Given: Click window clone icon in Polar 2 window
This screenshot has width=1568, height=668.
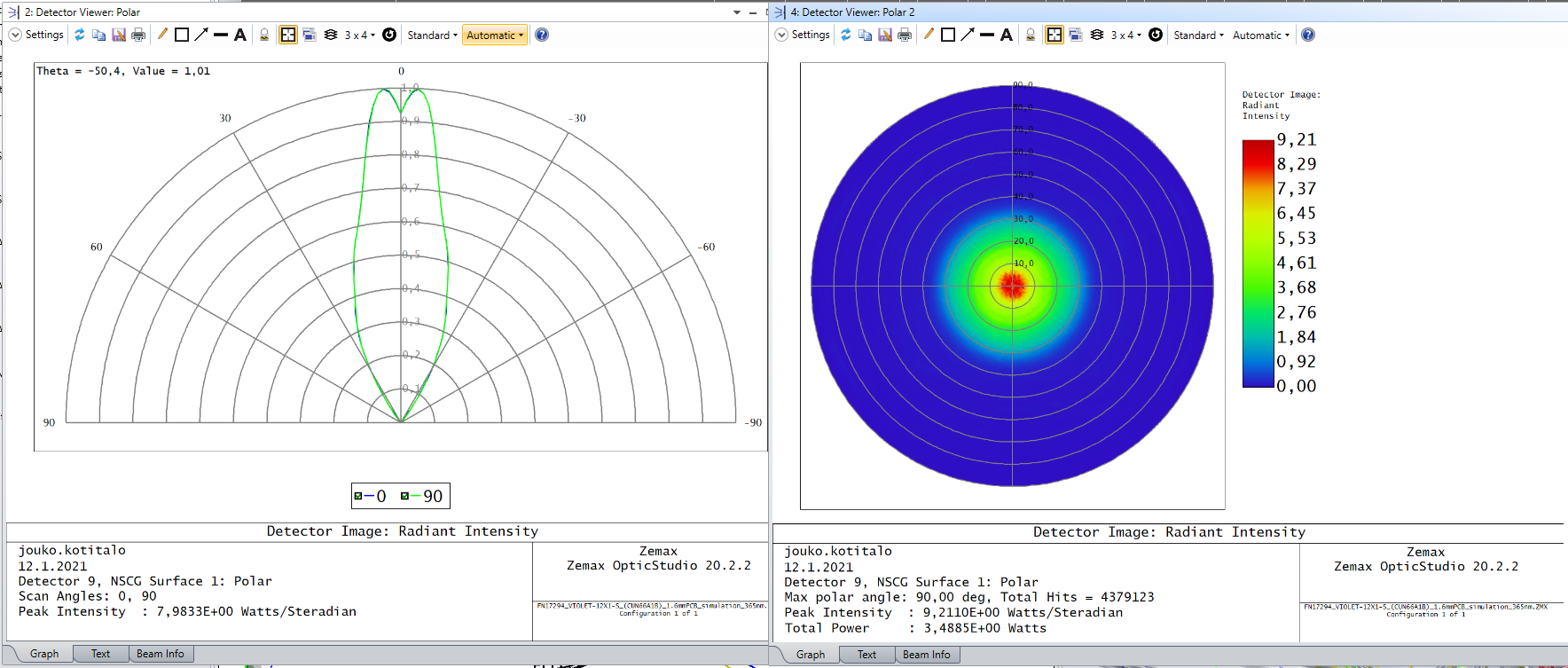Looking at the screenshot, I should (x=1076, y=35).
